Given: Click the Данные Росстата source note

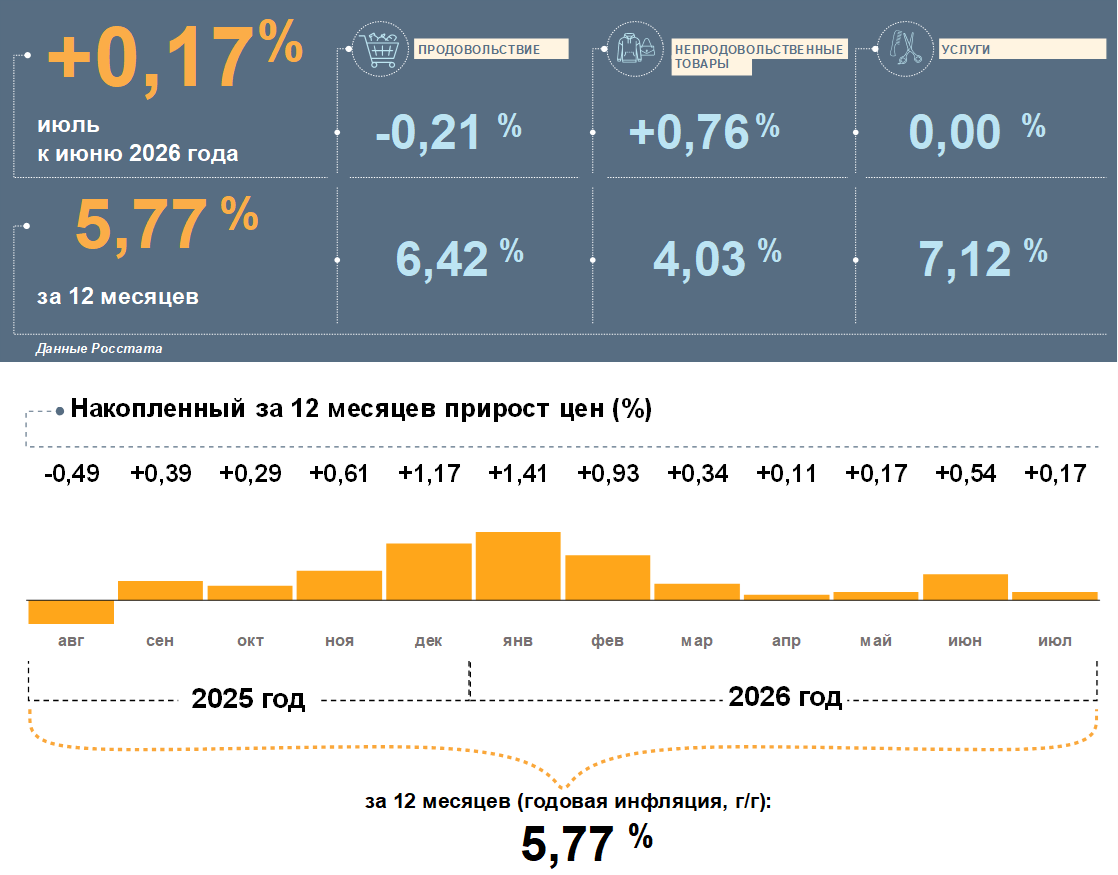Looking at the screenshot, I should [x=99, y=349].
